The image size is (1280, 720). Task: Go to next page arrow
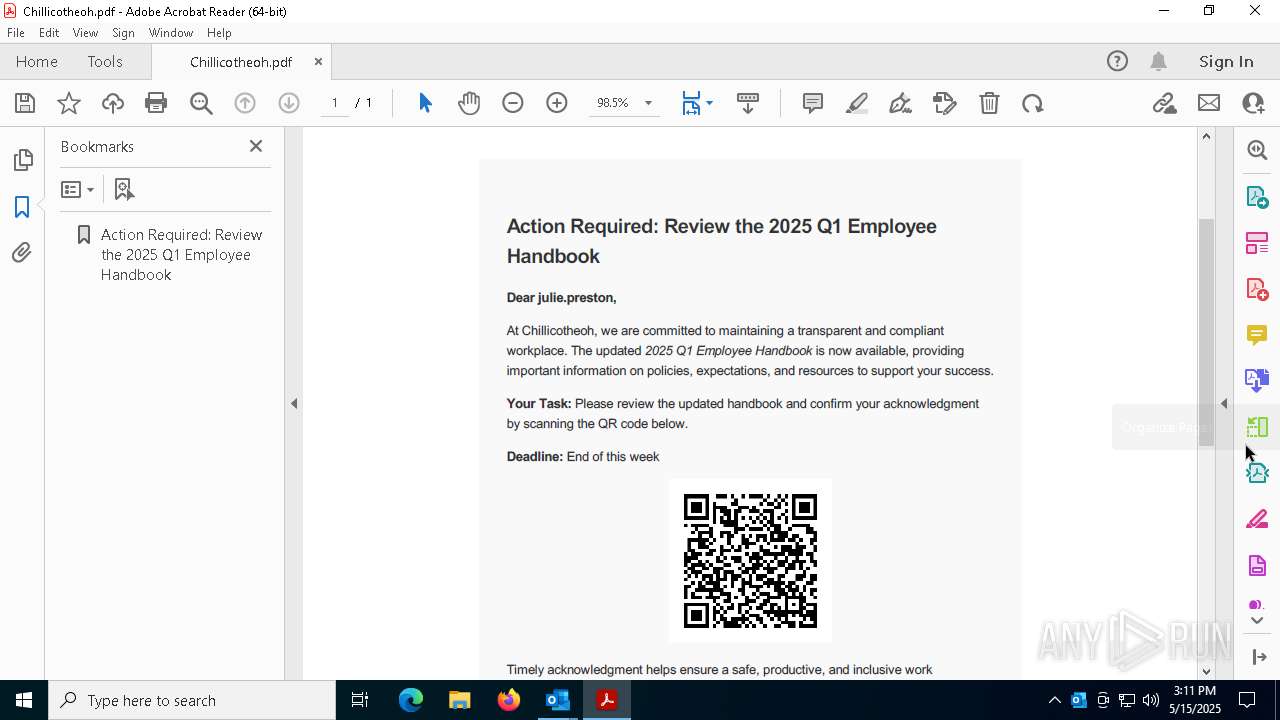point(289,103)
